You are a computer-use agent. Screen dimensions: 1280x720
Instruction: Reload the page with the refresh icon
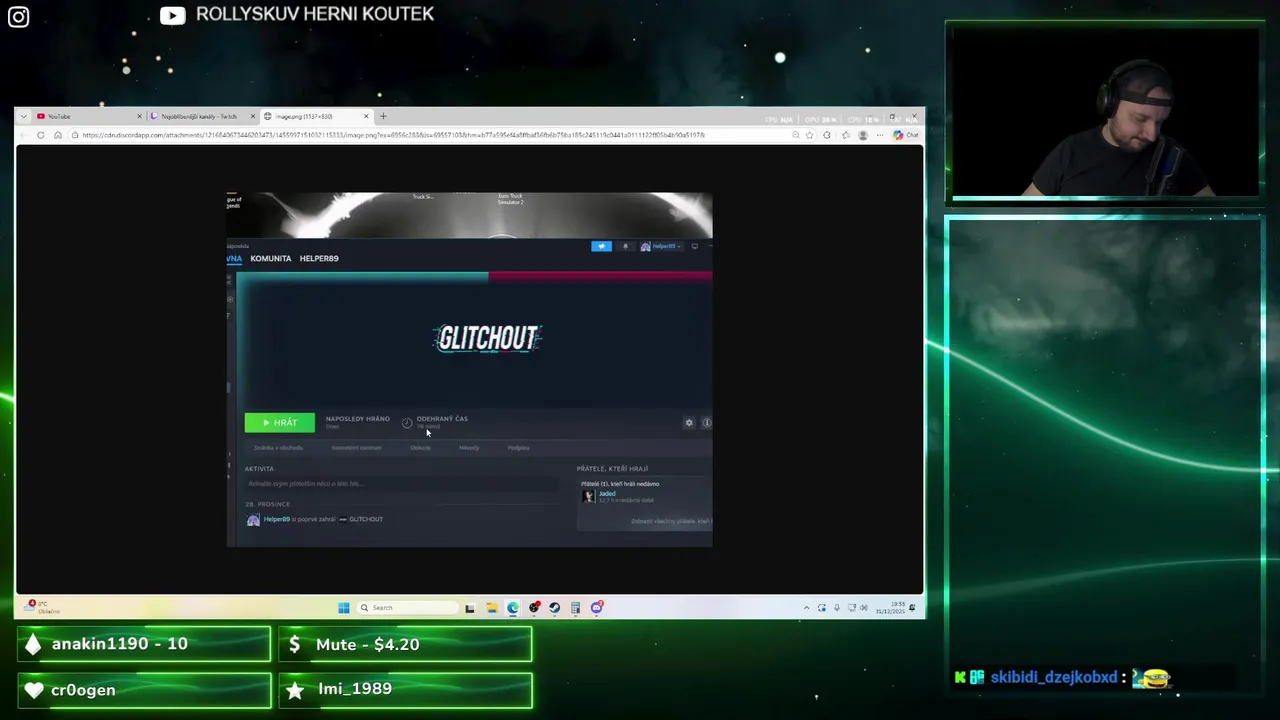tap(41, 135)
